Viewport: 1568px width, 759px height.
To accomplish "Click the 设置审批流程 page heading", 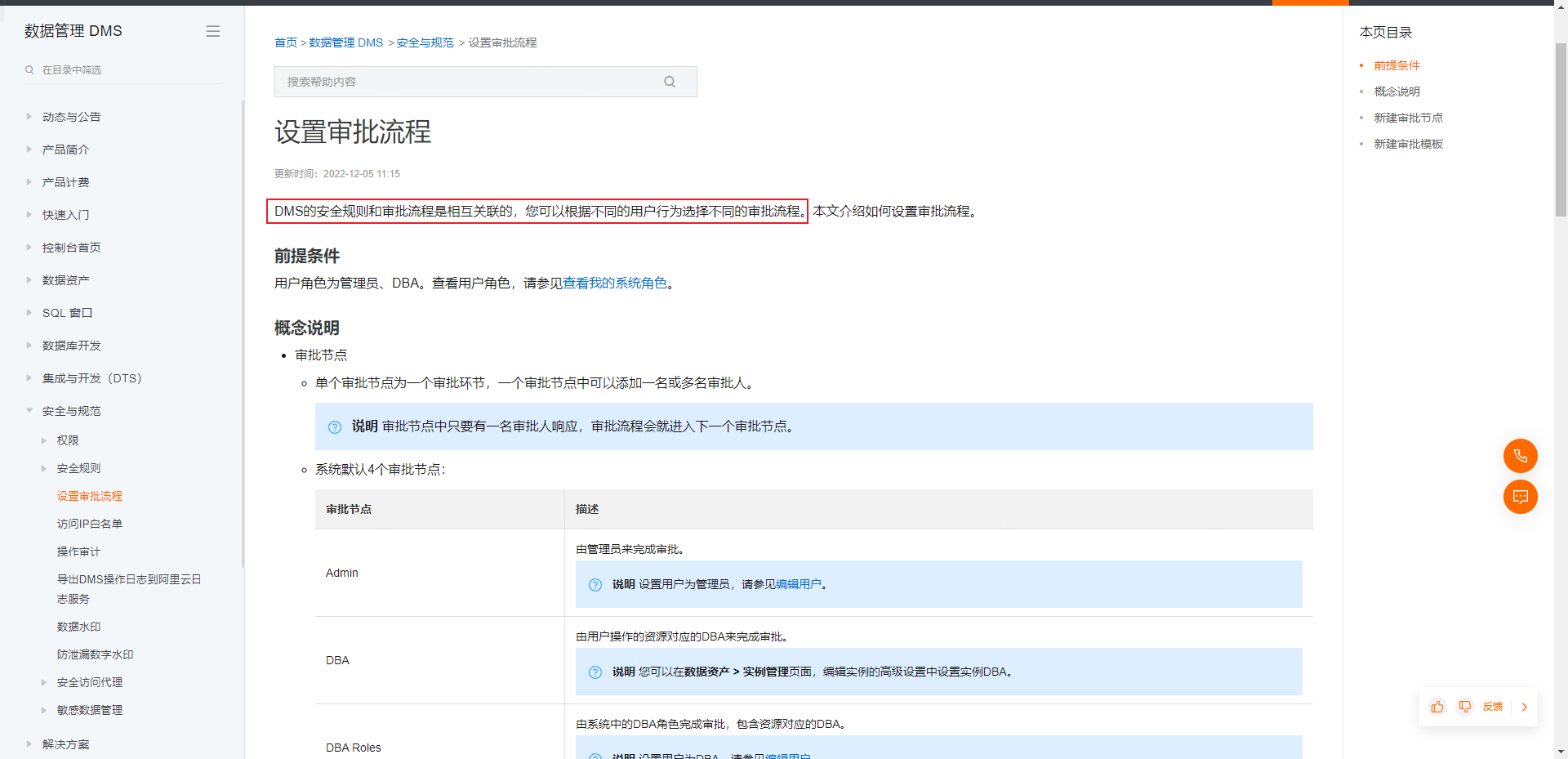I will pos(353,132).
